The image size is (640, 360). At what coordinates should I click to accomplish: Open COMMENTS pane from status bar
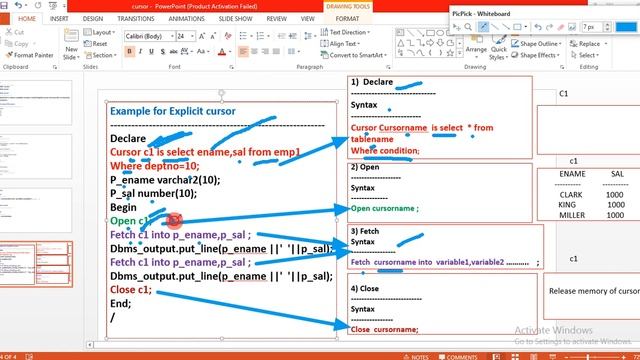[458, 357]
